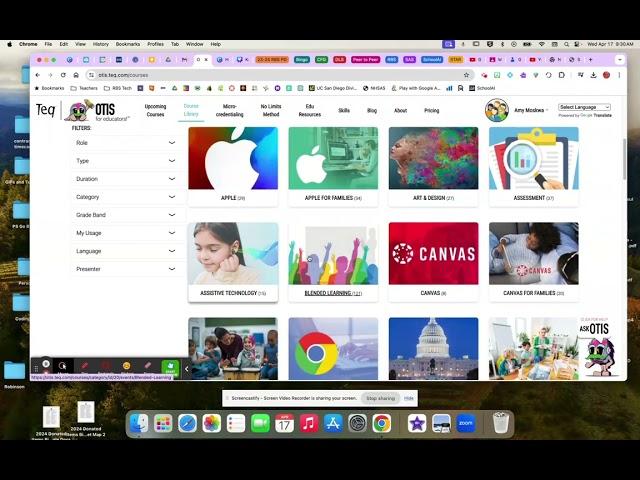Viewport: 640px width, 480px height.
Task: Click Stop sharing button
Action: 380,398
